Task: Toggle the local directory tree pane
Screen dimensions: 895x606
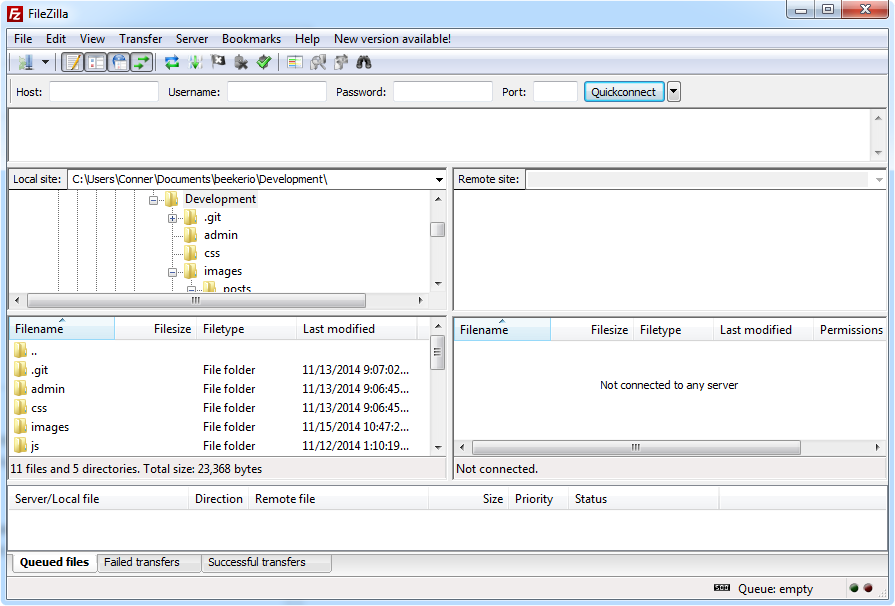Action: click(95, 61)
